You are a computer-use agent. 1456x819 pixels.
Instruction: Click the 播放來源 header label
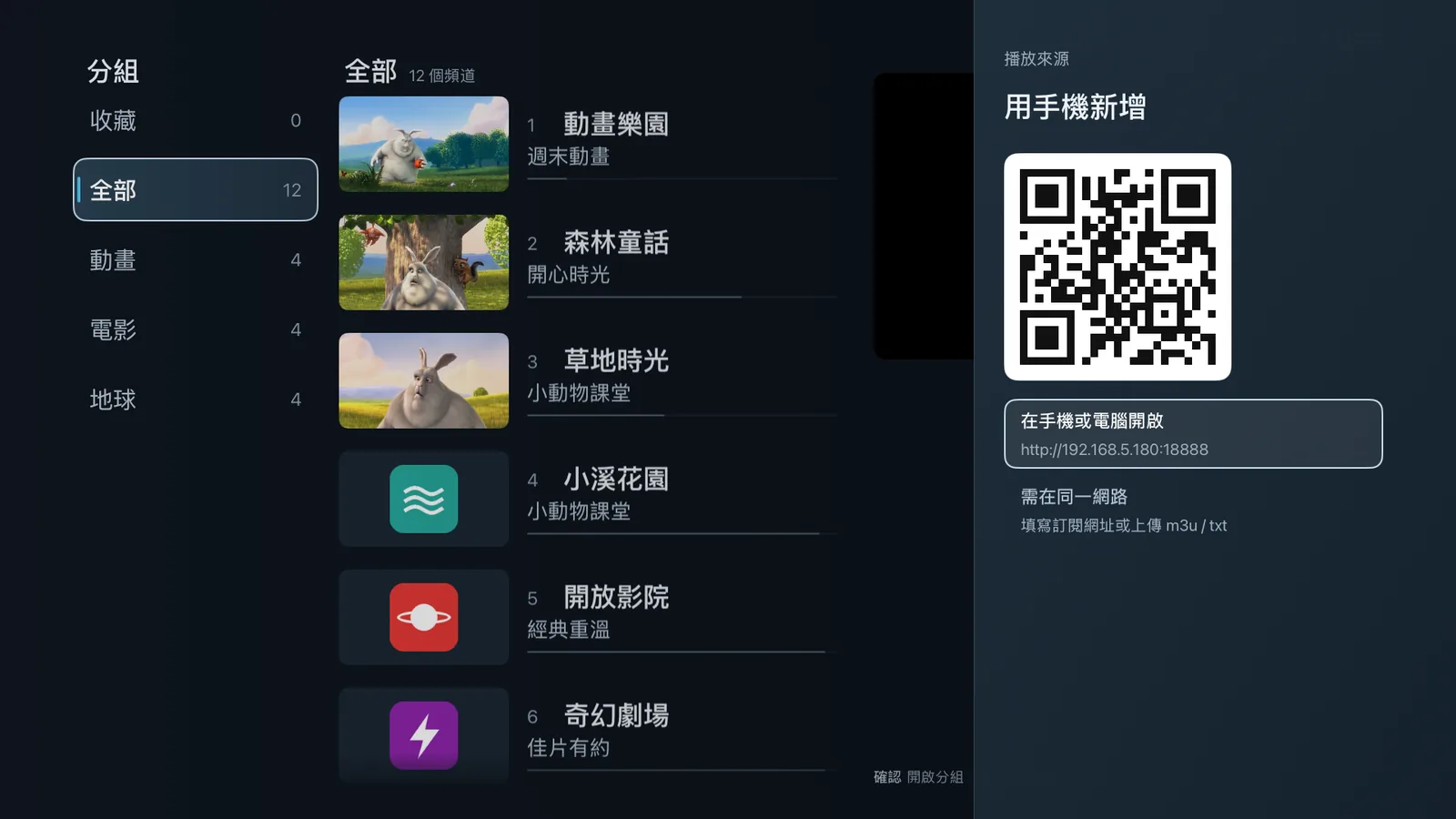pyautogui.click(x=1036, y=59)
